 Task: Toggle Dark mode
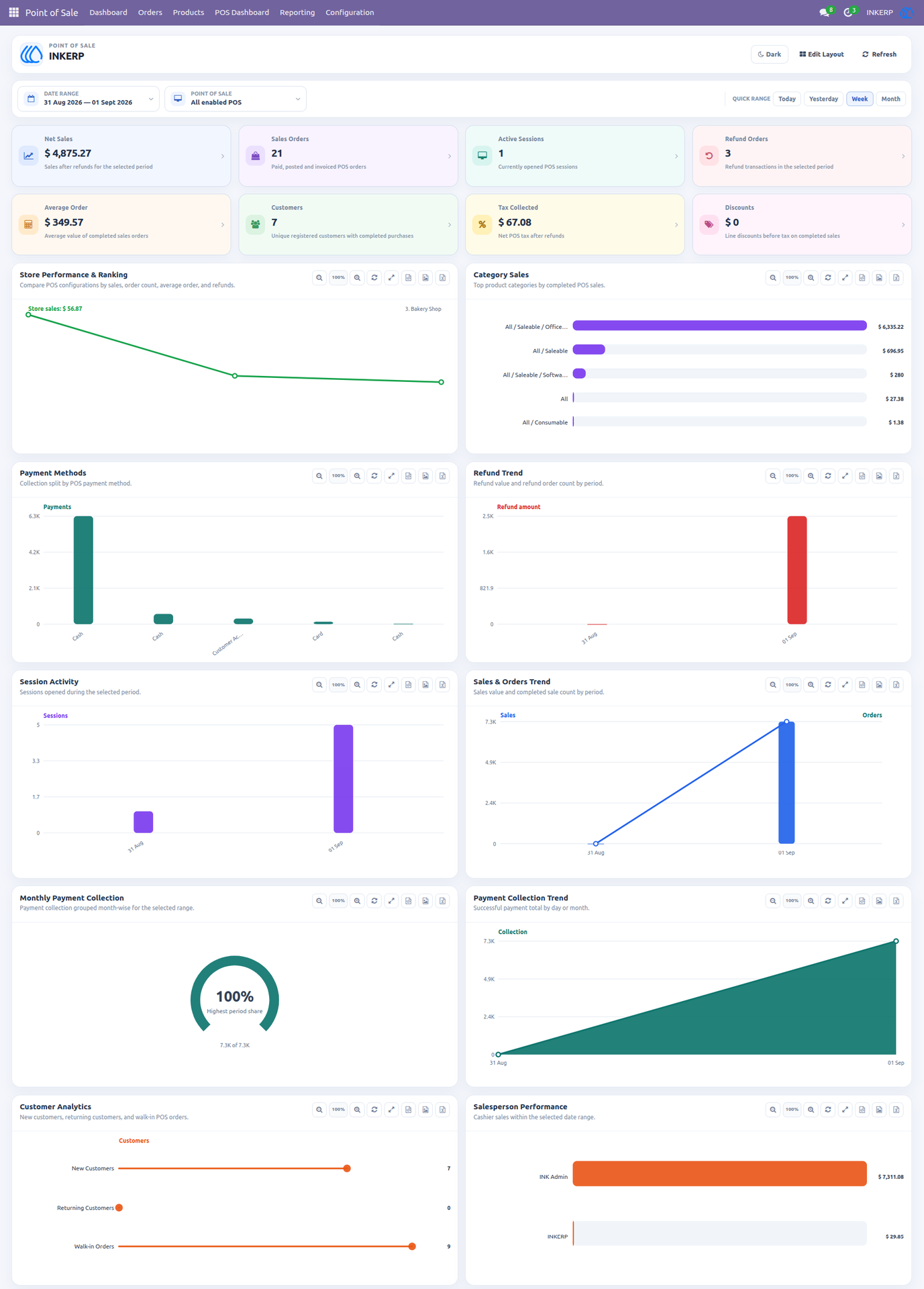pos(769,54)
